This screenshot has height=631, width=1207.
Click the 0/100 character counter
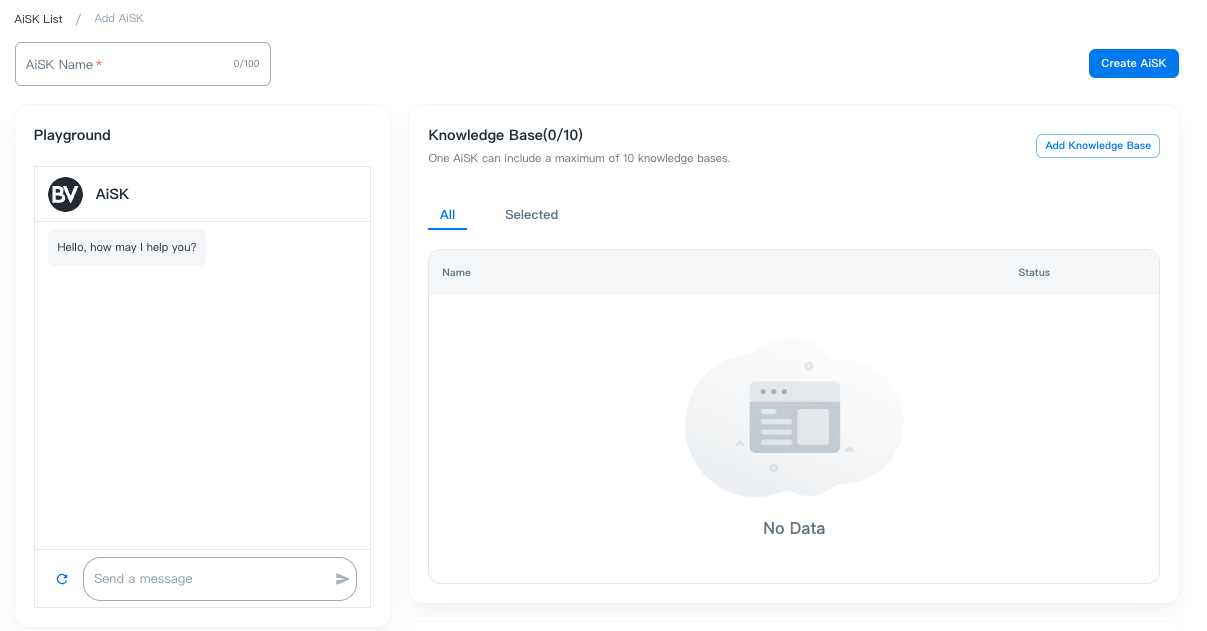click(246, 64)
